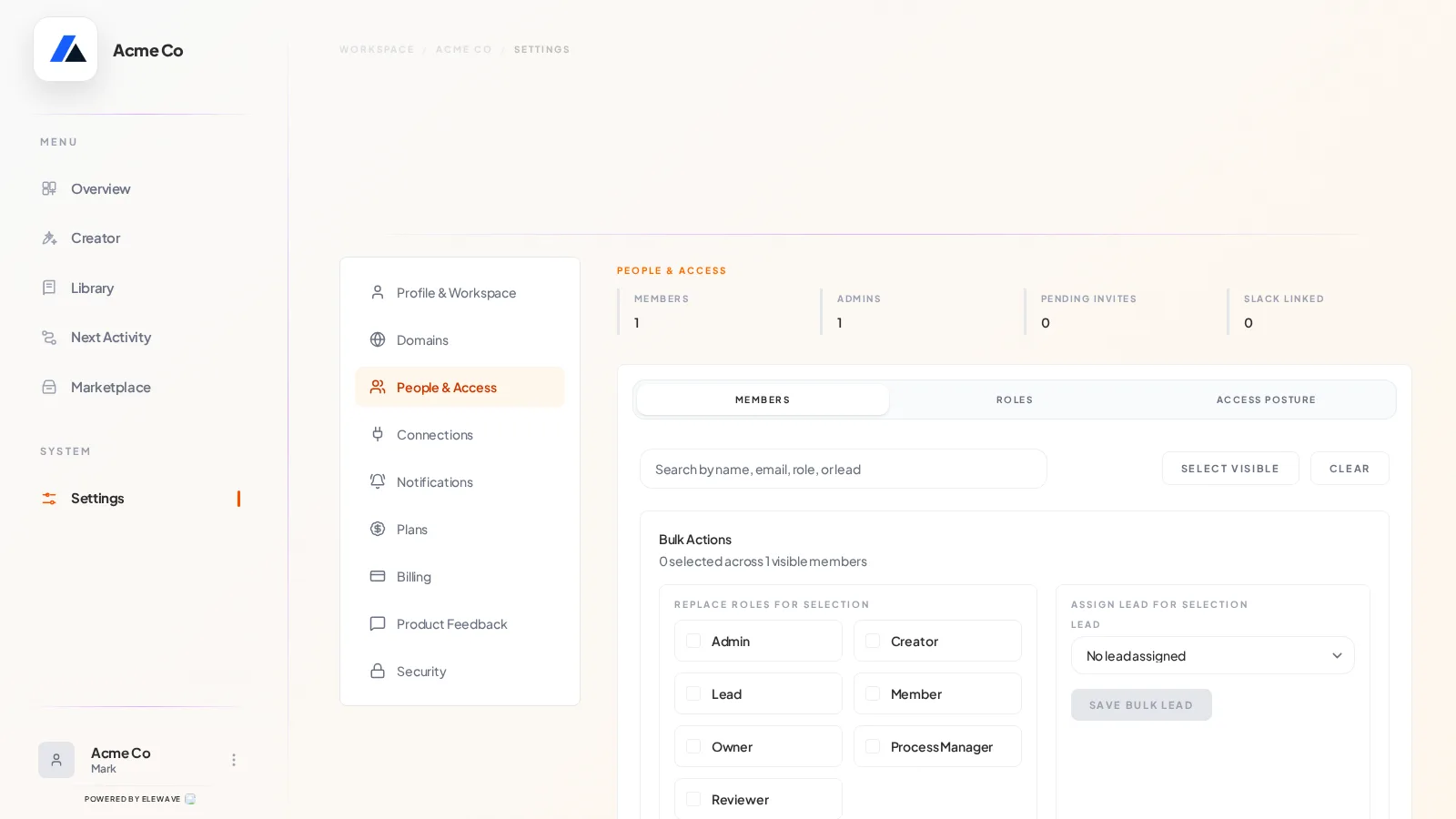Viewport: 1456px width, 819px height.
Task: Check the Lead role checkbox
Action: 693,693
